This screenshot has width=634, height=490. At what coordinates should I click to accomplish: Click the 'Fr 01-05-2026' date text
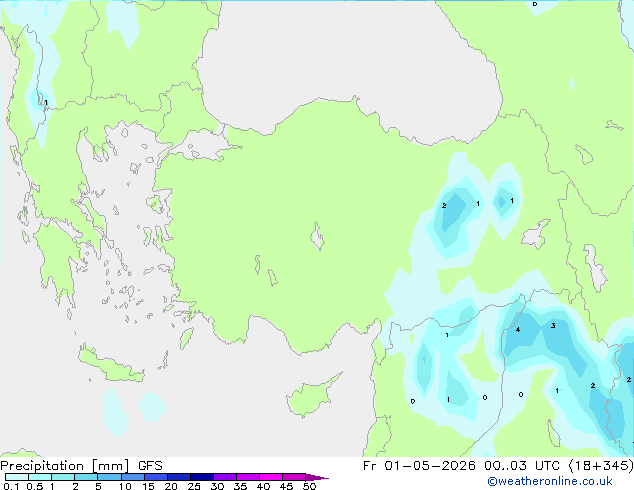click(419, 466)
